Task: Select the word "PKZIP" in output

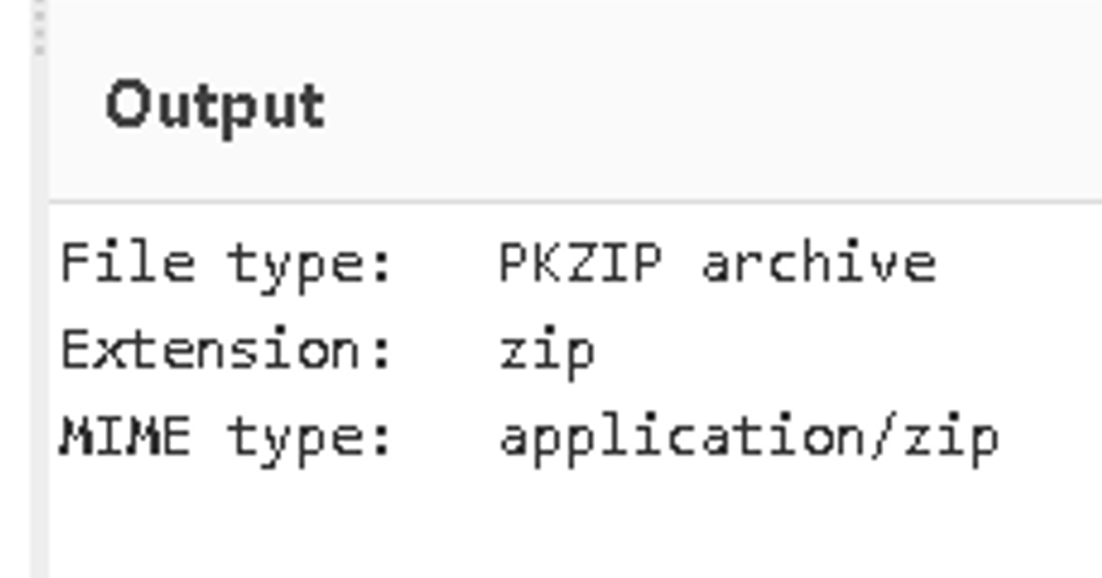Action: click(580, 263)
